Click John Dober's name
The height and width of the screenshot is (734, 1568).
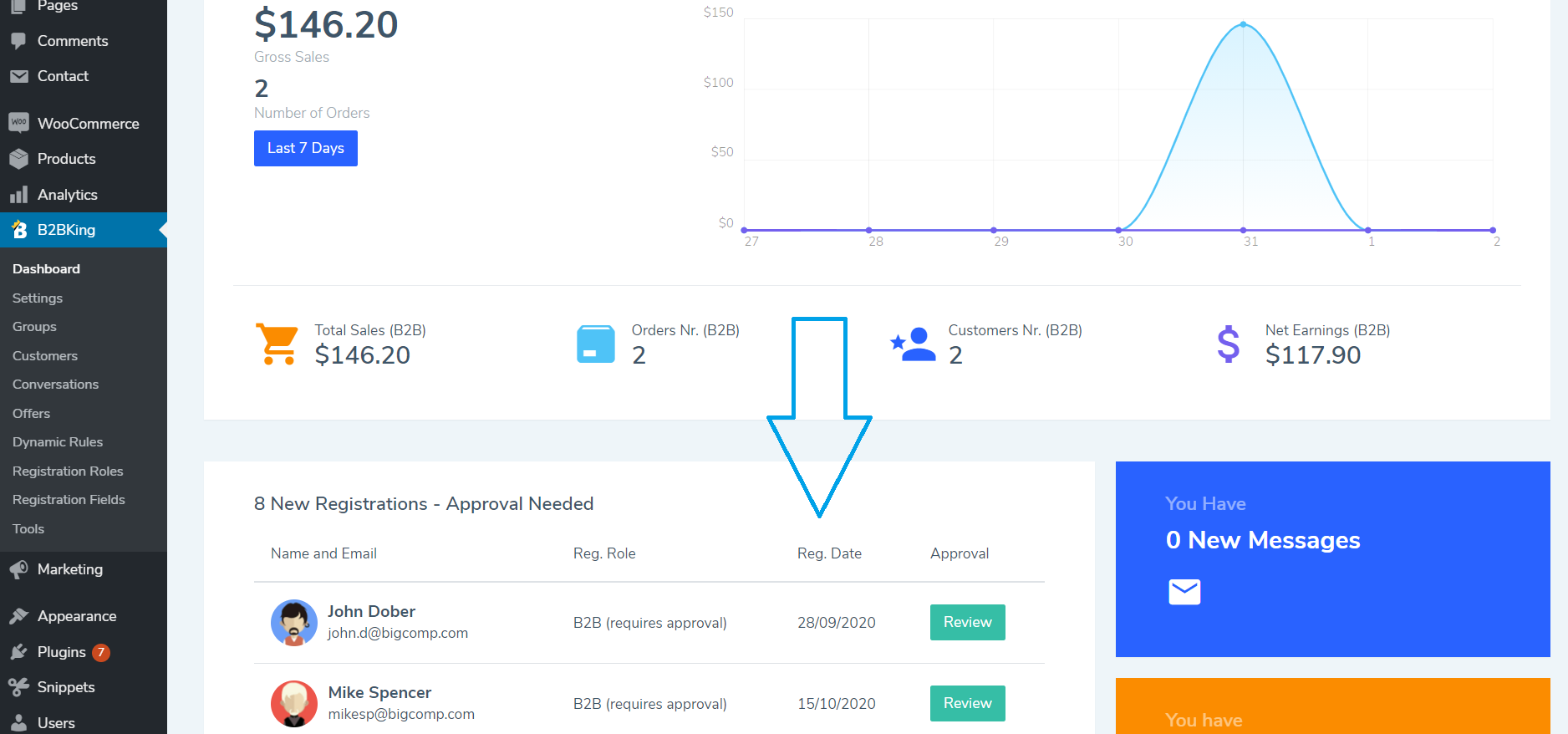point(371,611)
